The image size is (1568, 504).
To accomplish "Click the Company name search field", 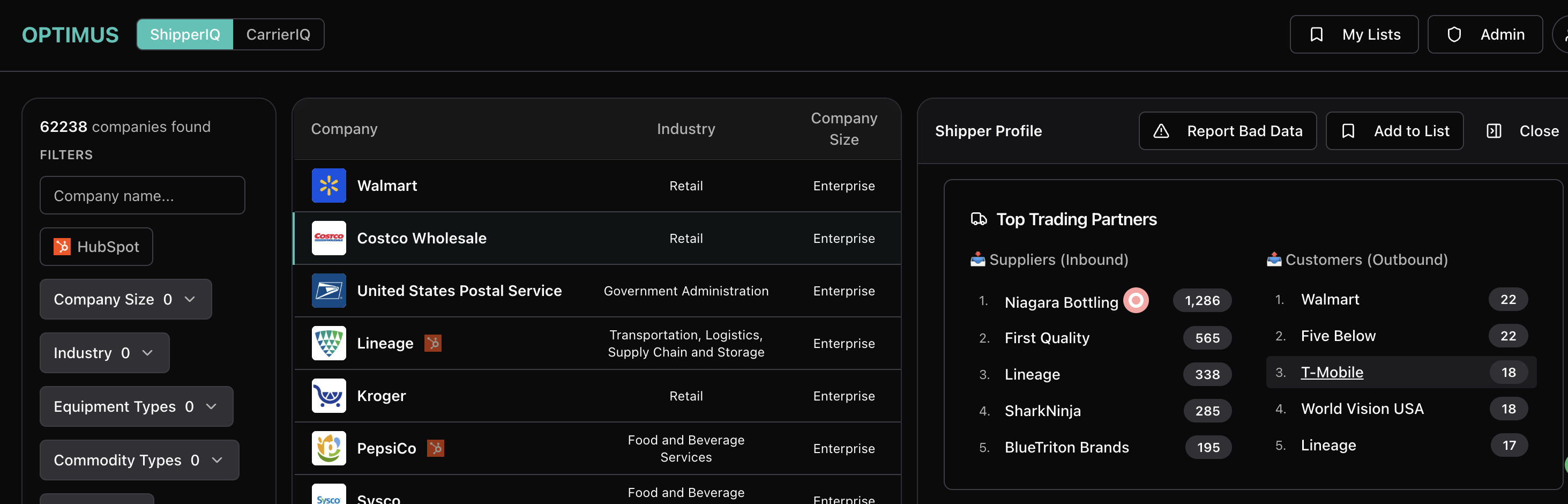I will pos(142,195).
